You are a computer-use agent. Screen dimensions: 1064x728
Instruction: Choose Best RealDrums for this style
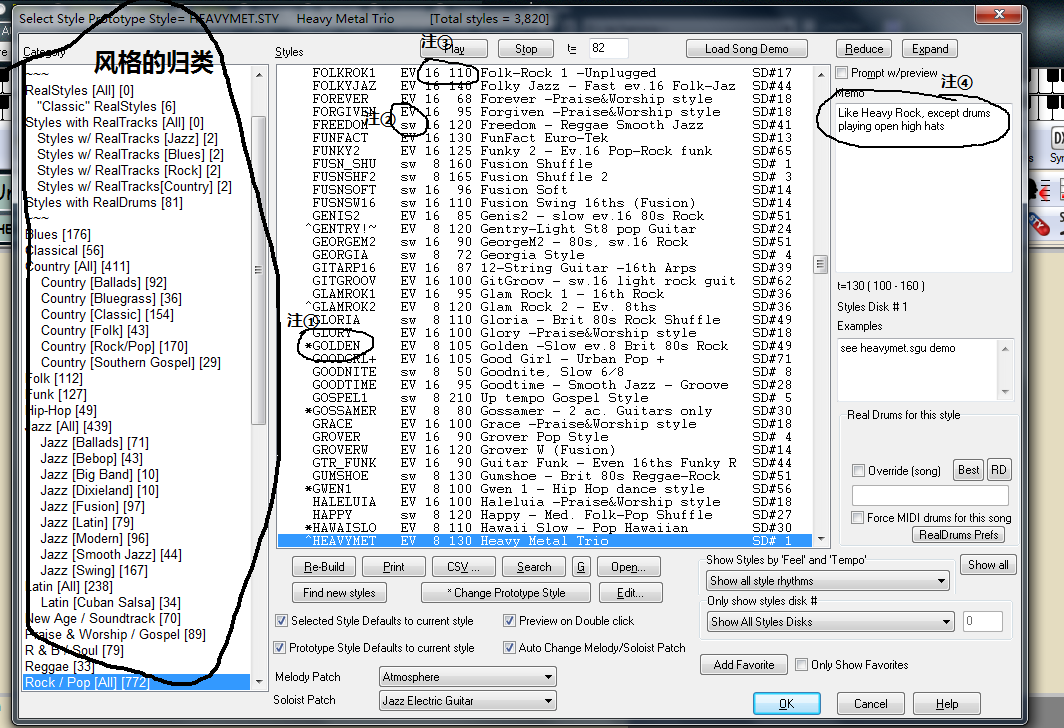[968, 470]
